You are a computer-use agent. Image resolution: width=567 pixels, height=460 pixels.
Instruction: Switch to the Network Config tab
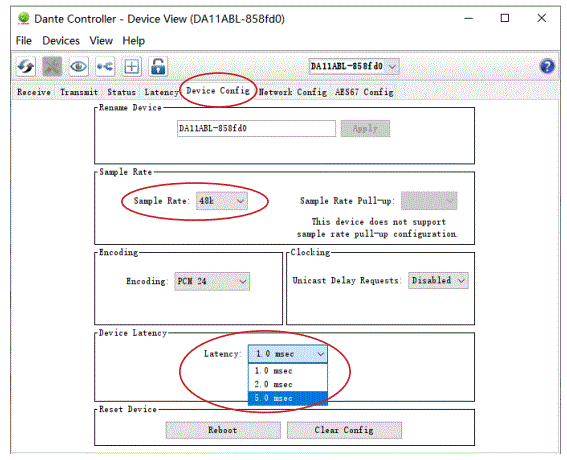click(293, 92)
